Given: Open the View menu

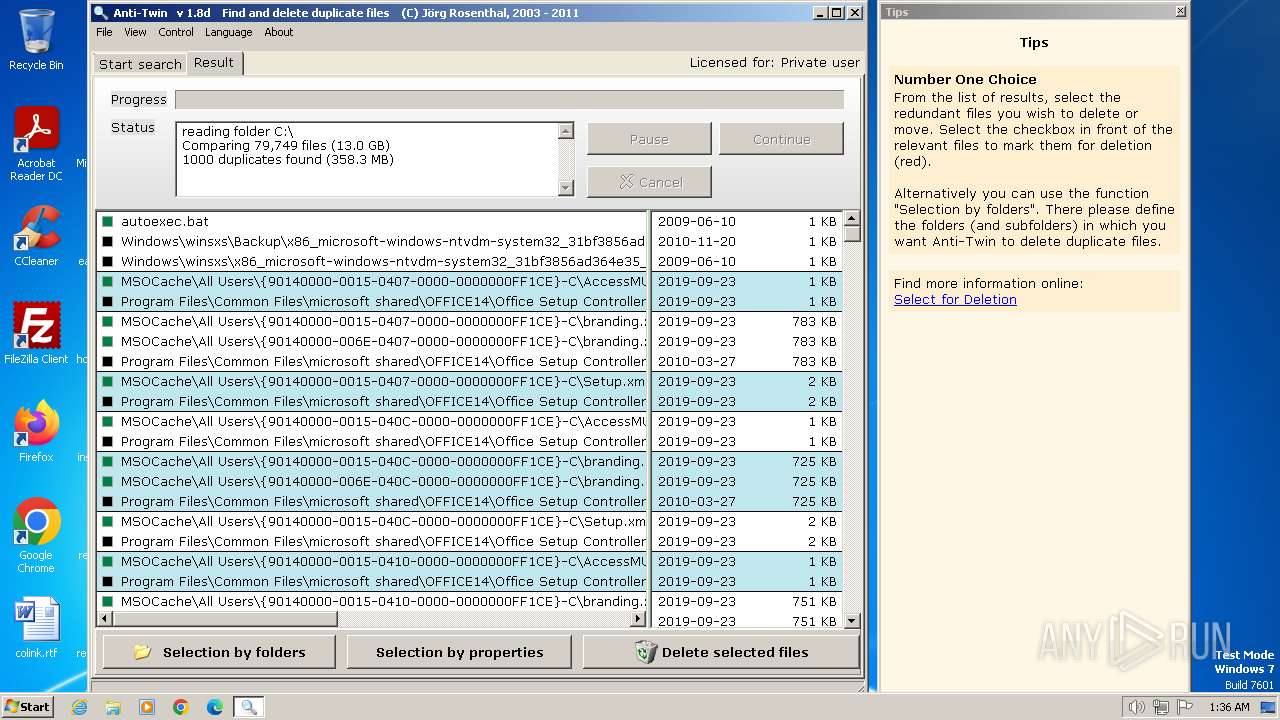Looking at the screenshot, I should click(135, 32).
